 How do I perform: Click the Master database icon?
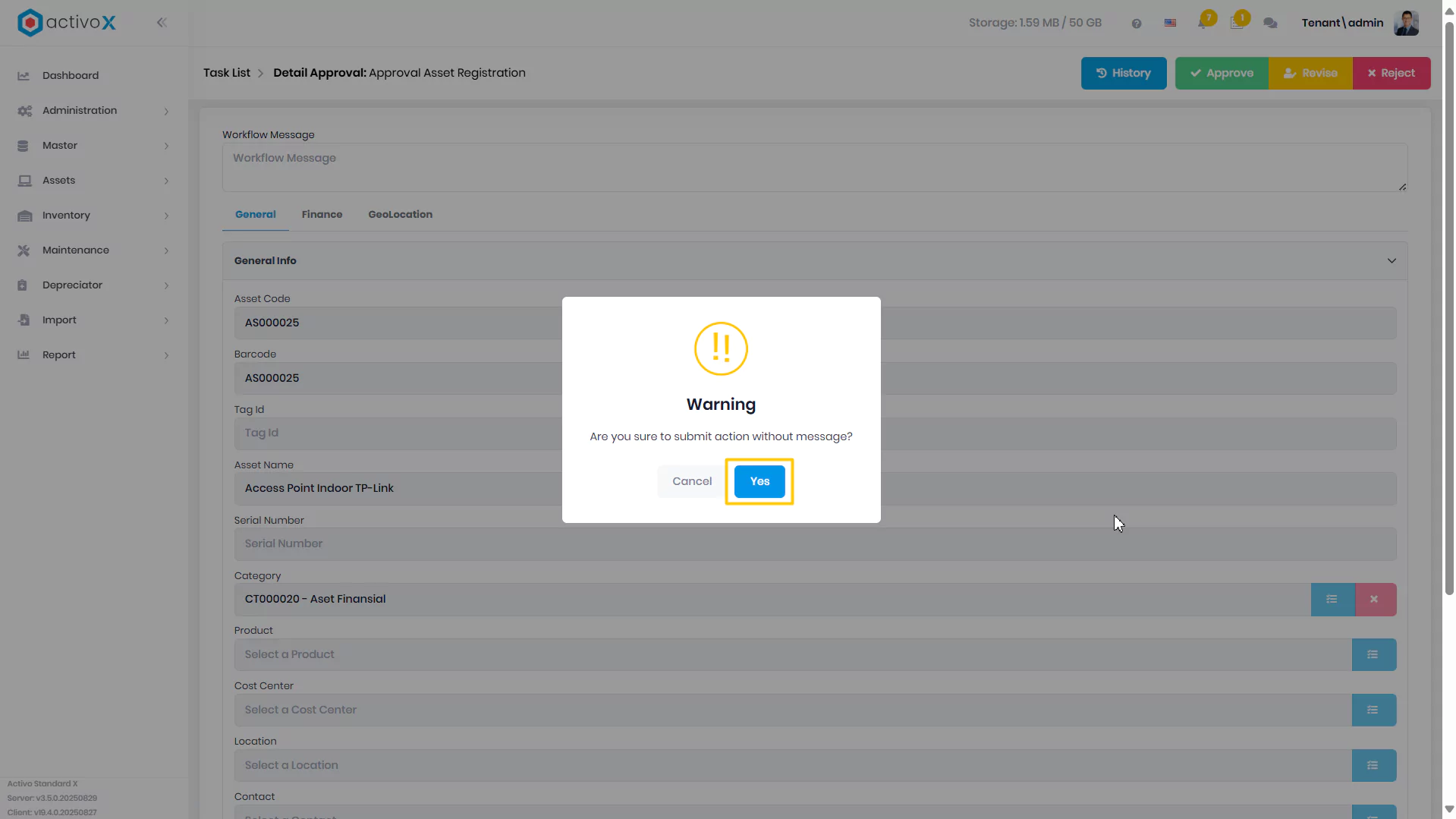23,146
